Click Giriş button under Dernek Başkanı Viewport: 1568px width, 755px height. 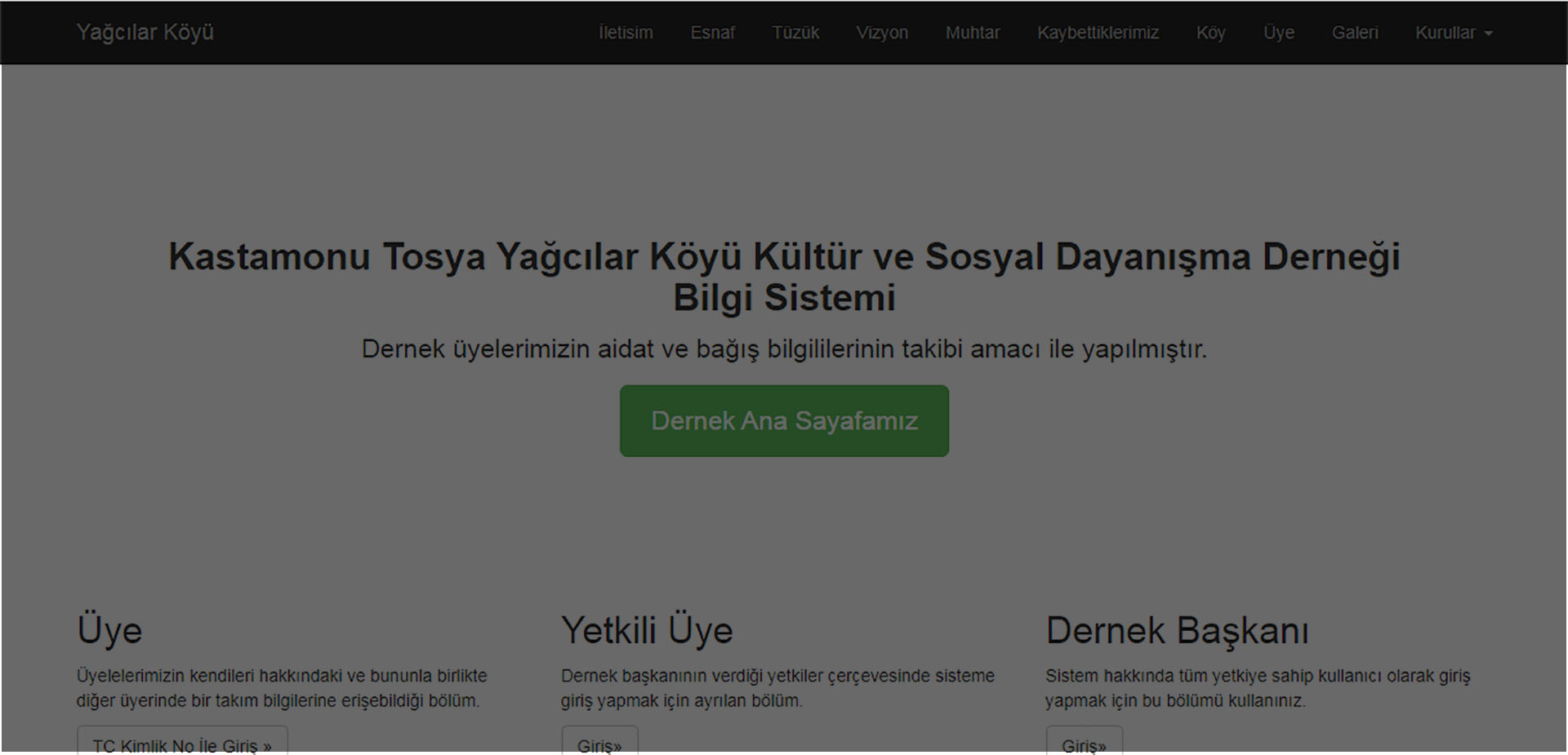point(1084,741)
